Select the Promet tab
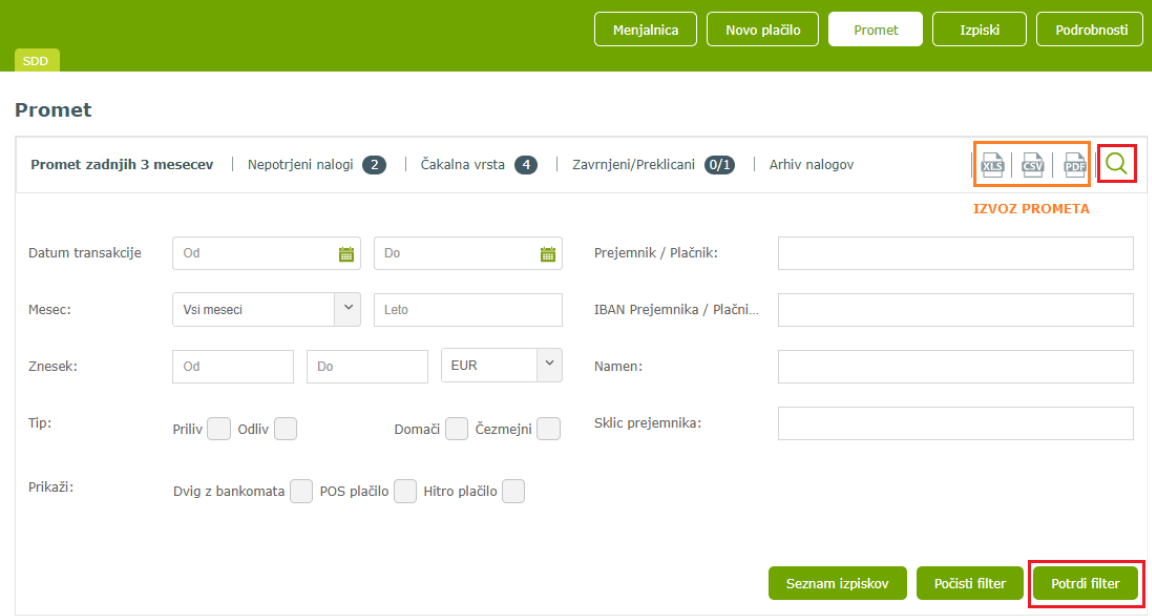 876,30
